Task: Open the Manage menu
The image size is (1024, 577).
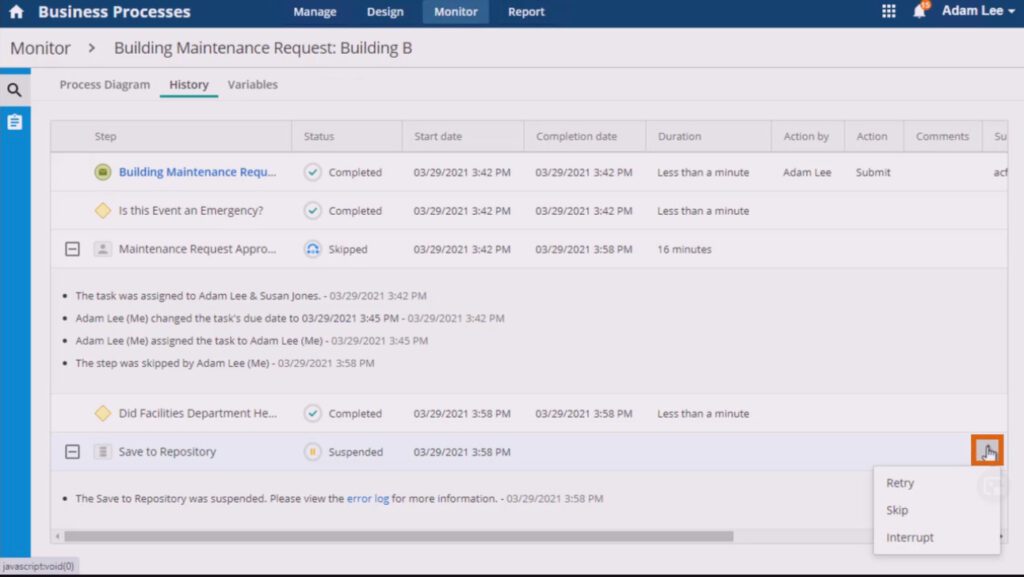Action: tap(315, 12)
